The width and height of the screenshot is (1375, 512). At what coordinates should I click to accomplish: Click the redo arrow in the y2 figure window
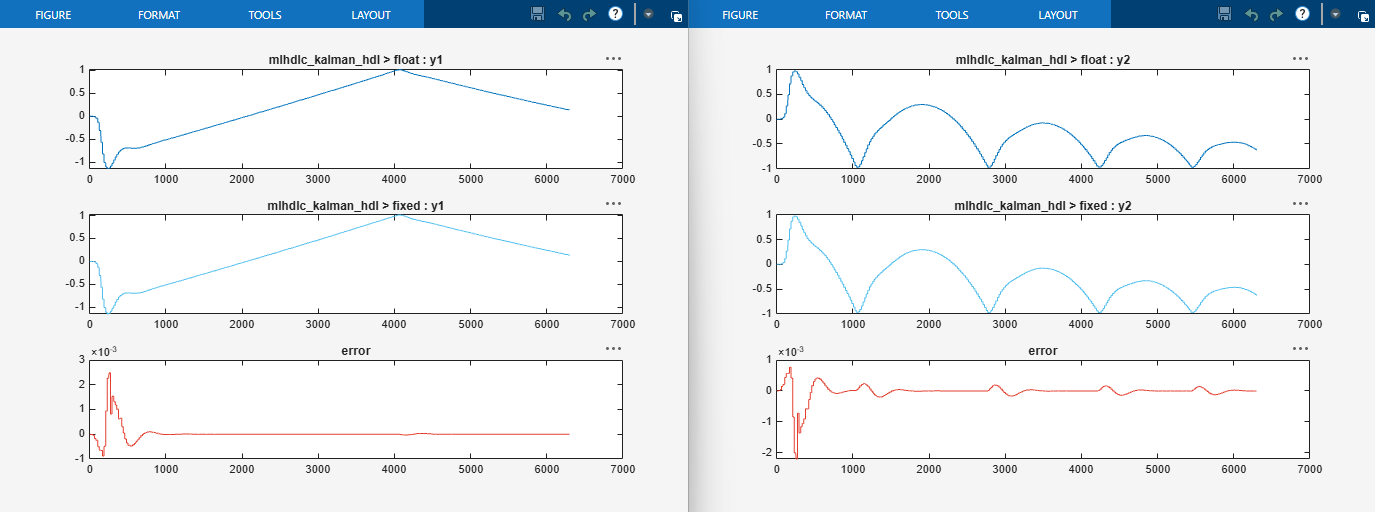point(1276,15)
